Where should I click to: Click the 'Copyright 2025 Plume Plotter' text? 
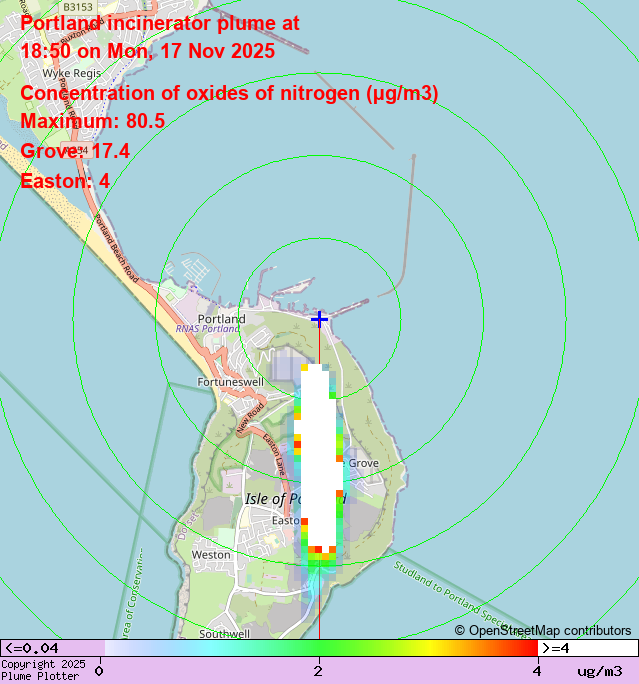tap(43, 670)
